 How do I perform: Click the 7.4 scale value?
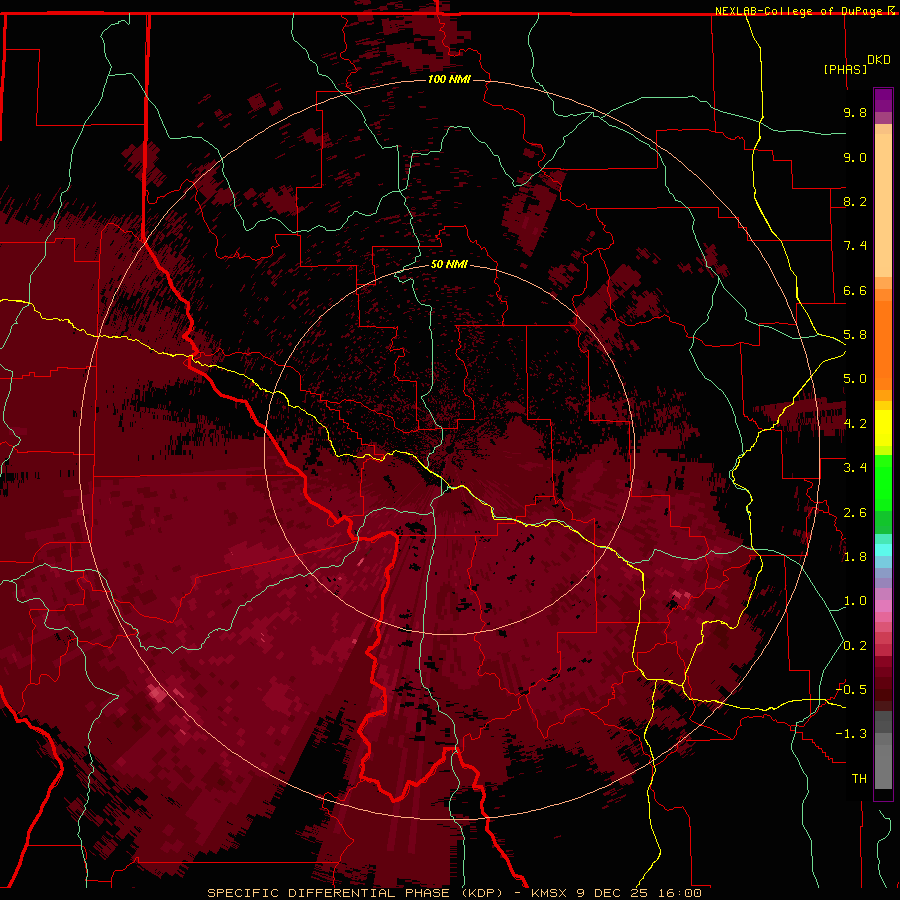click(855, 246)
